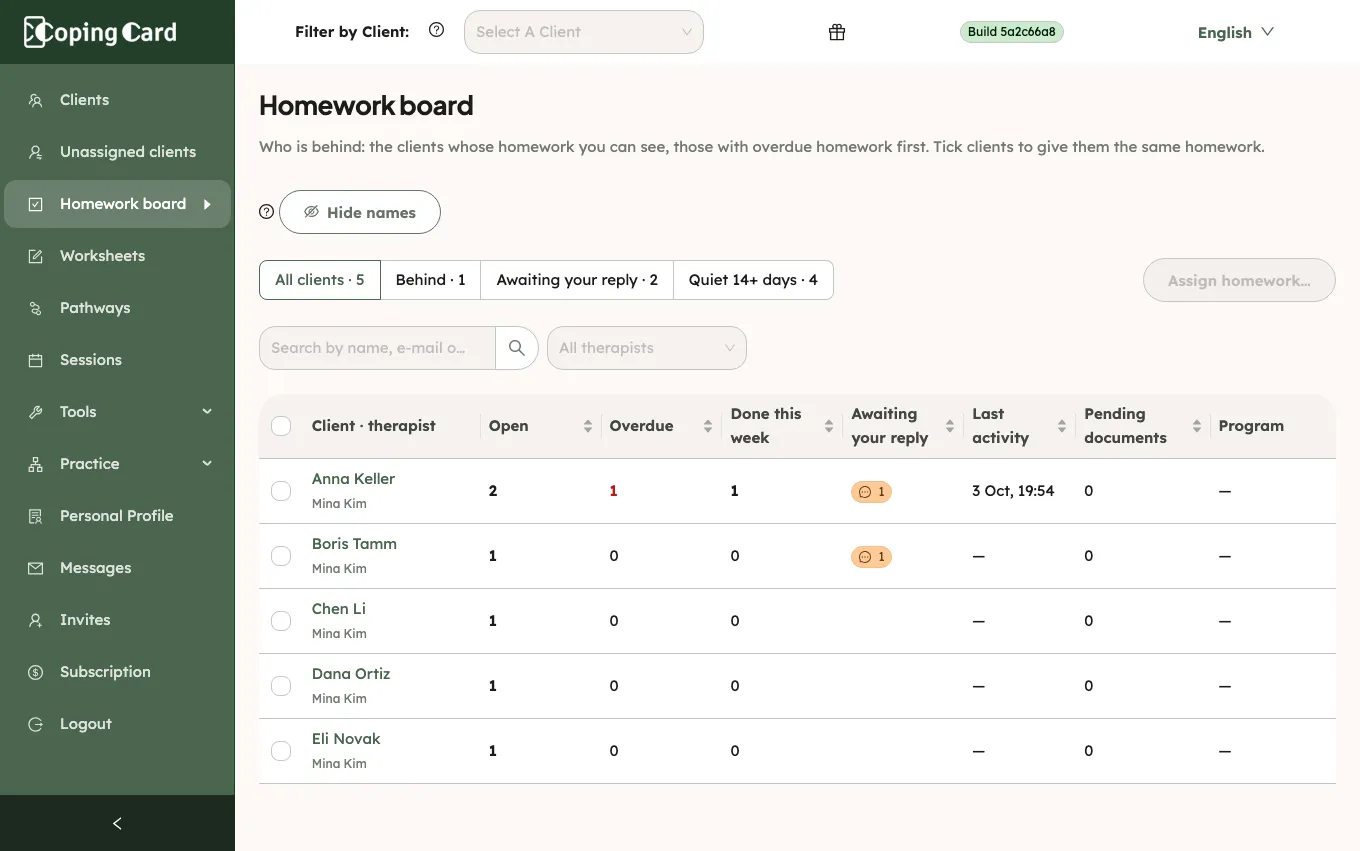Open Anna Keller's awaiting reply badge
Image resolution: width=1360 pixels, height=851 pixels.
[871, 492]
